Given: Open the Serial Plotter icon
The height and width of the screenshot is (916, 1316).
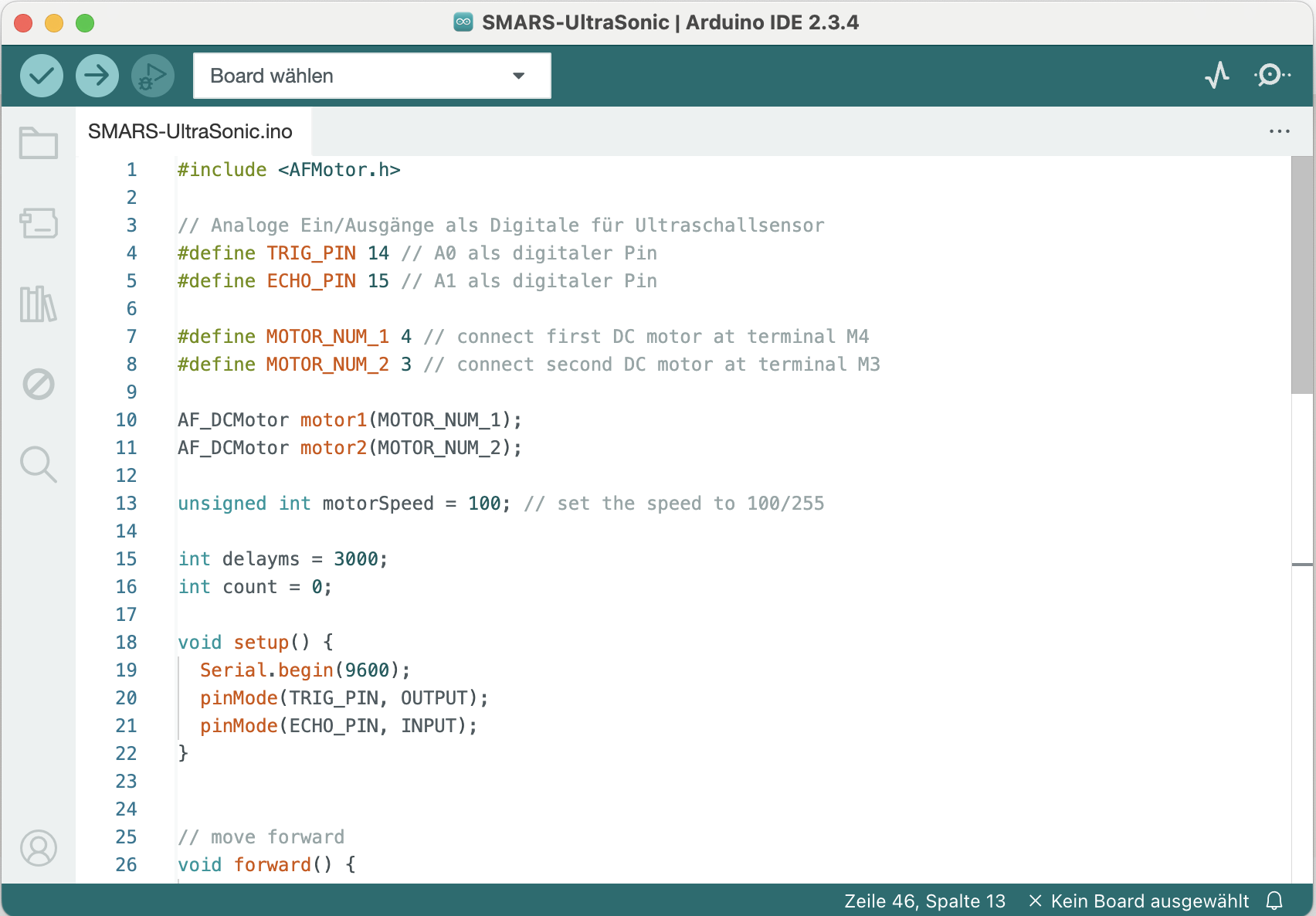Looking at the screenshot, I should (x=1217, y=75).
